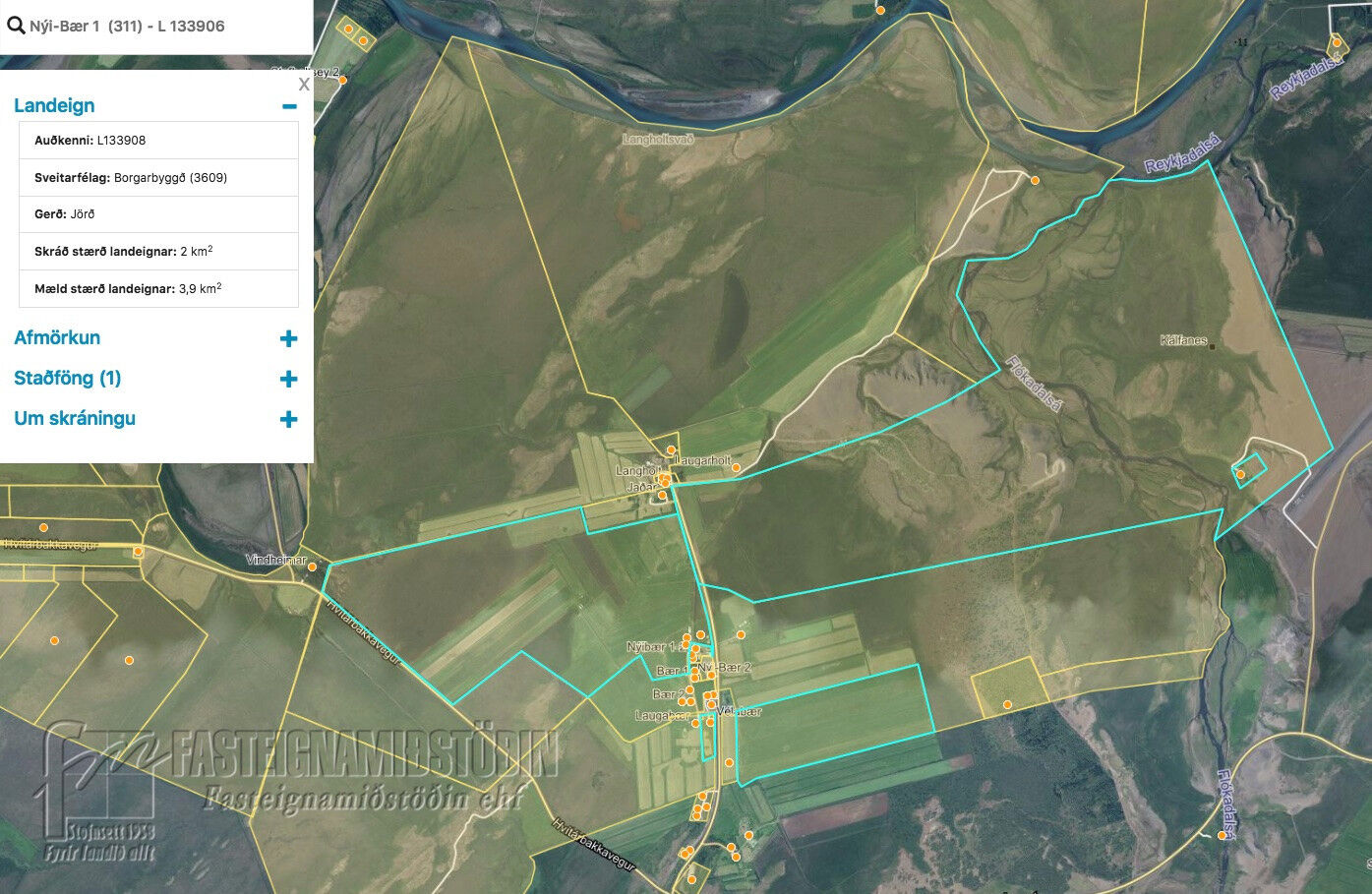Close the property info panel with X
This screenshot has height=894, width=1372.
tap(304, 85)
